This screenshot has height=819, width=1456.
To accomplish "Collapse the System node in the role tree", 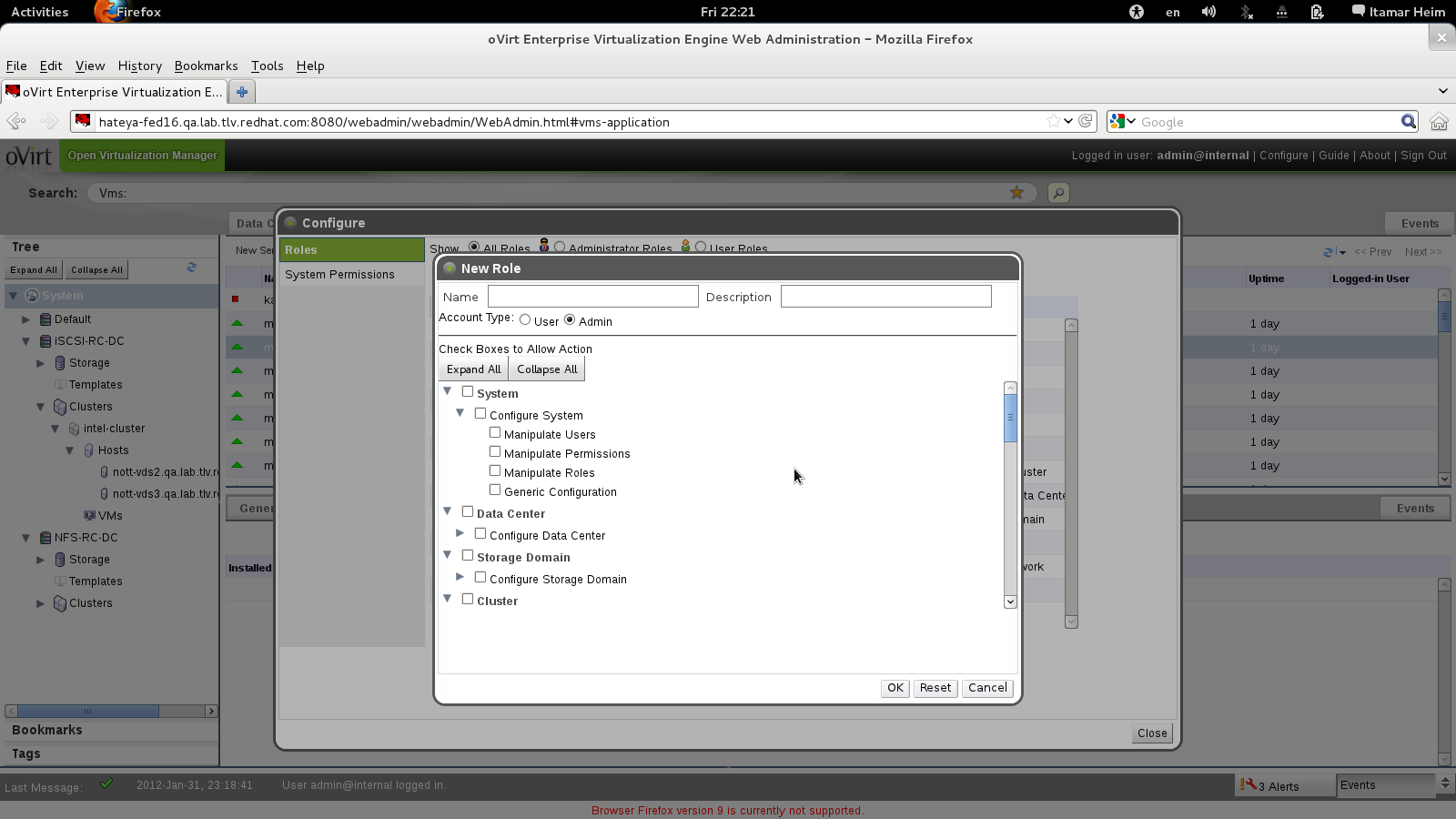I will tap(448, 391).
